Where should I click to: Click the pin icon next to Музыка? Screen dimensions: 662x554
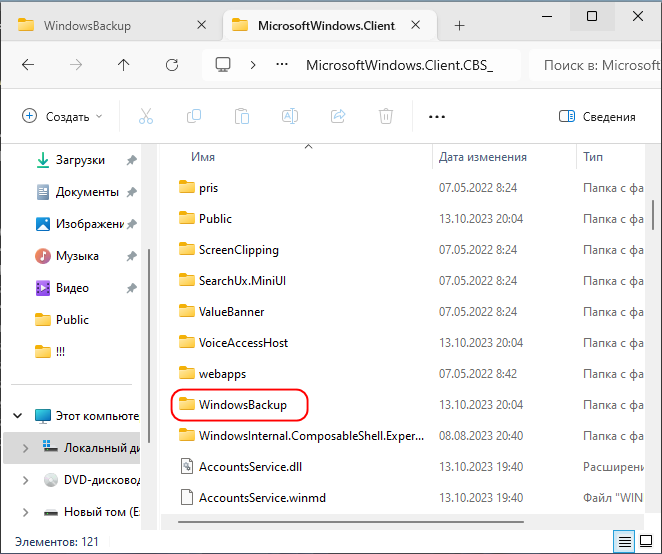[x=132, y=256]
